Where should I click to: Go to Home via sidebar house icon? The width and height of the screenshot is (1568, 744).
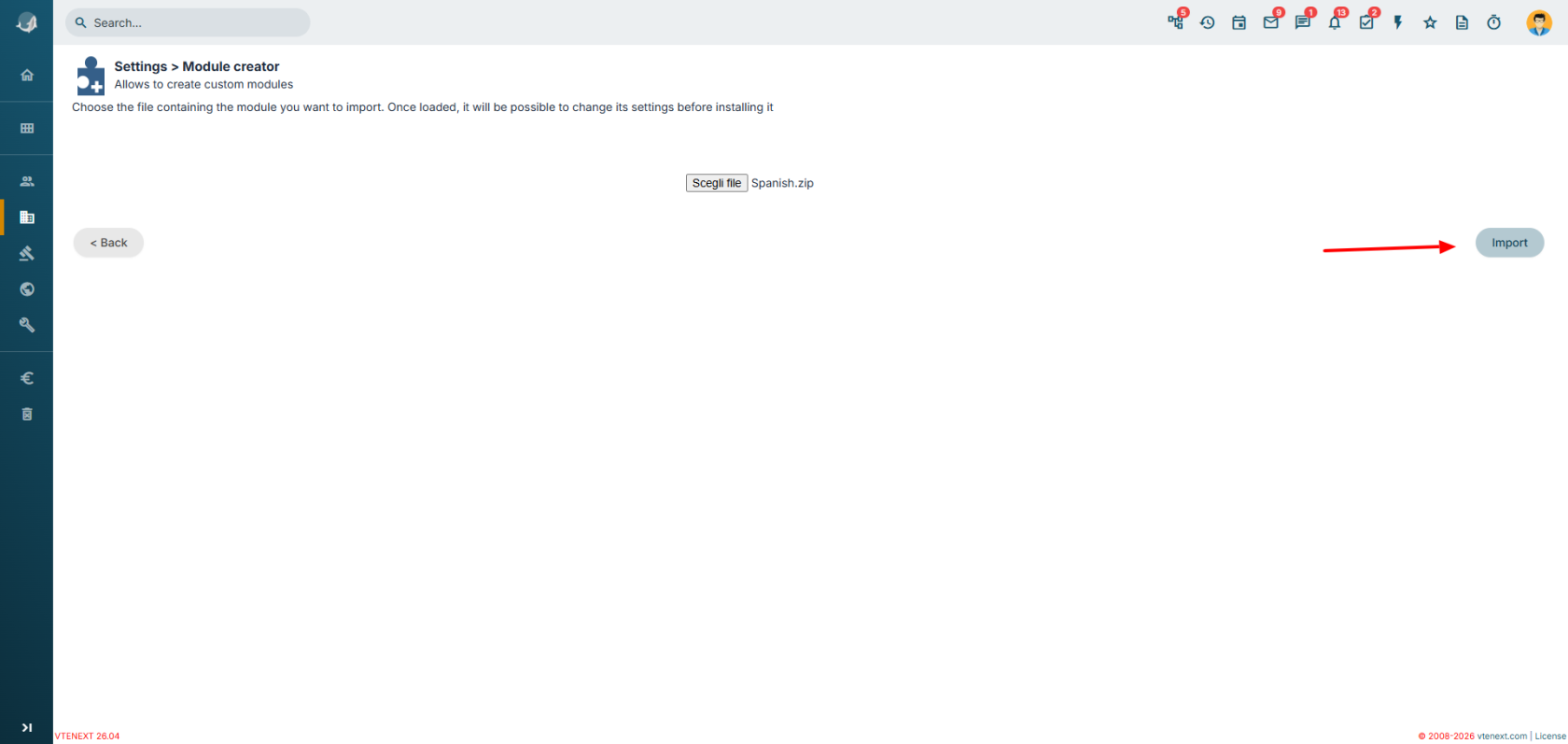27,75
